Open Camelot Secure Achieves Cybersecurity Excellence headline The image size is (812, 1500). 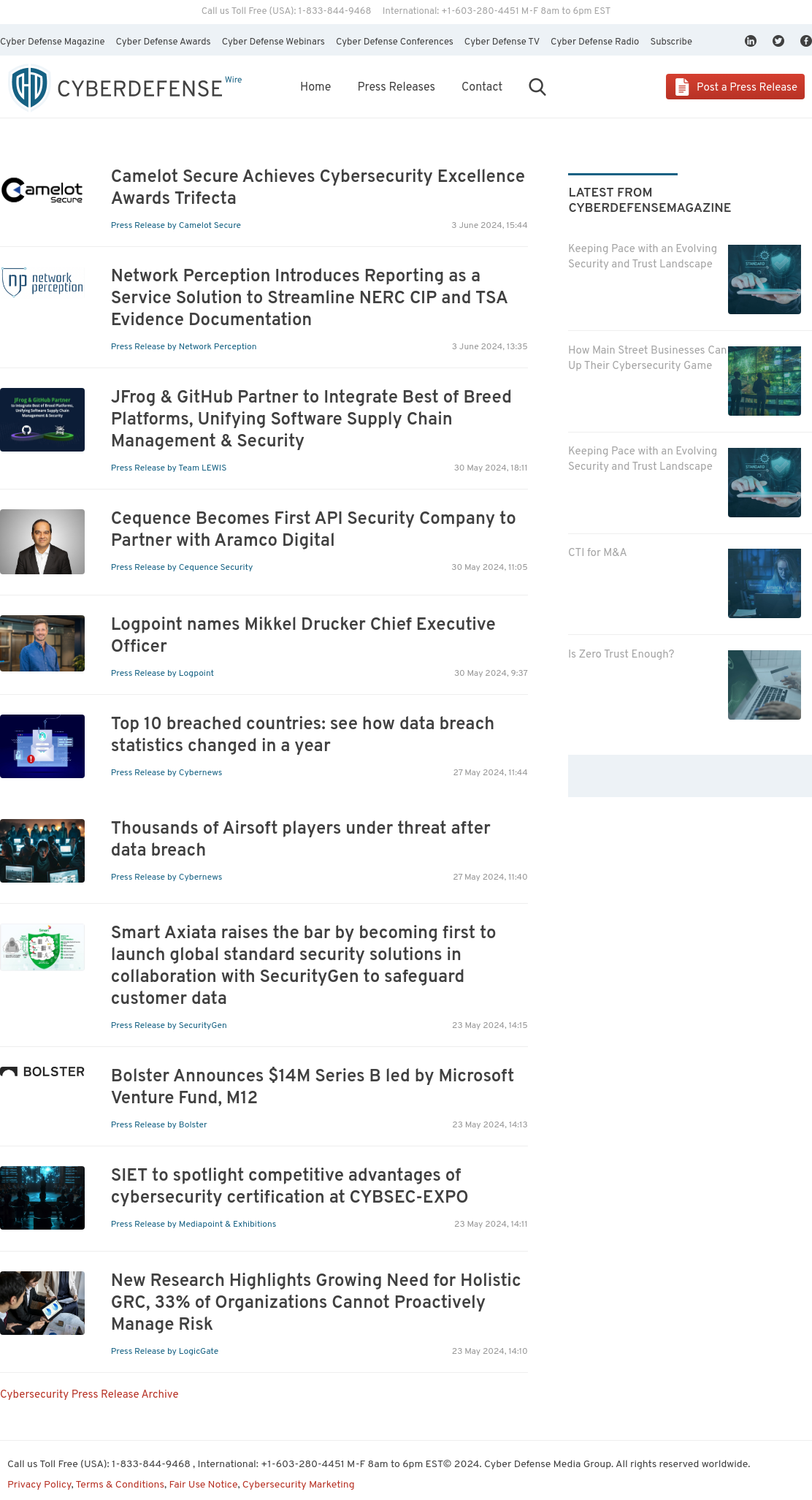[x=318, y=187]
